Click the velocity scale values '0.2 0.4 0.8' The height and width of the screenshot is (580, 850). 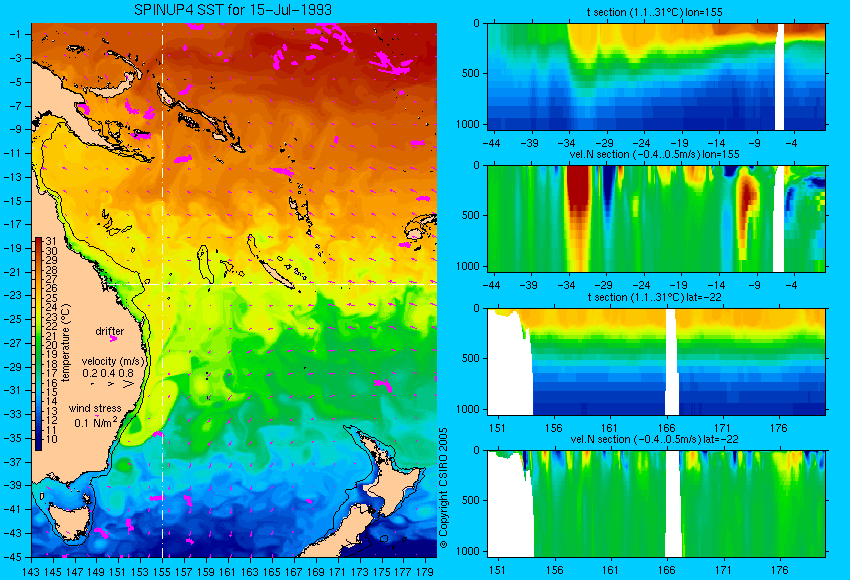[x=108, y=373]
